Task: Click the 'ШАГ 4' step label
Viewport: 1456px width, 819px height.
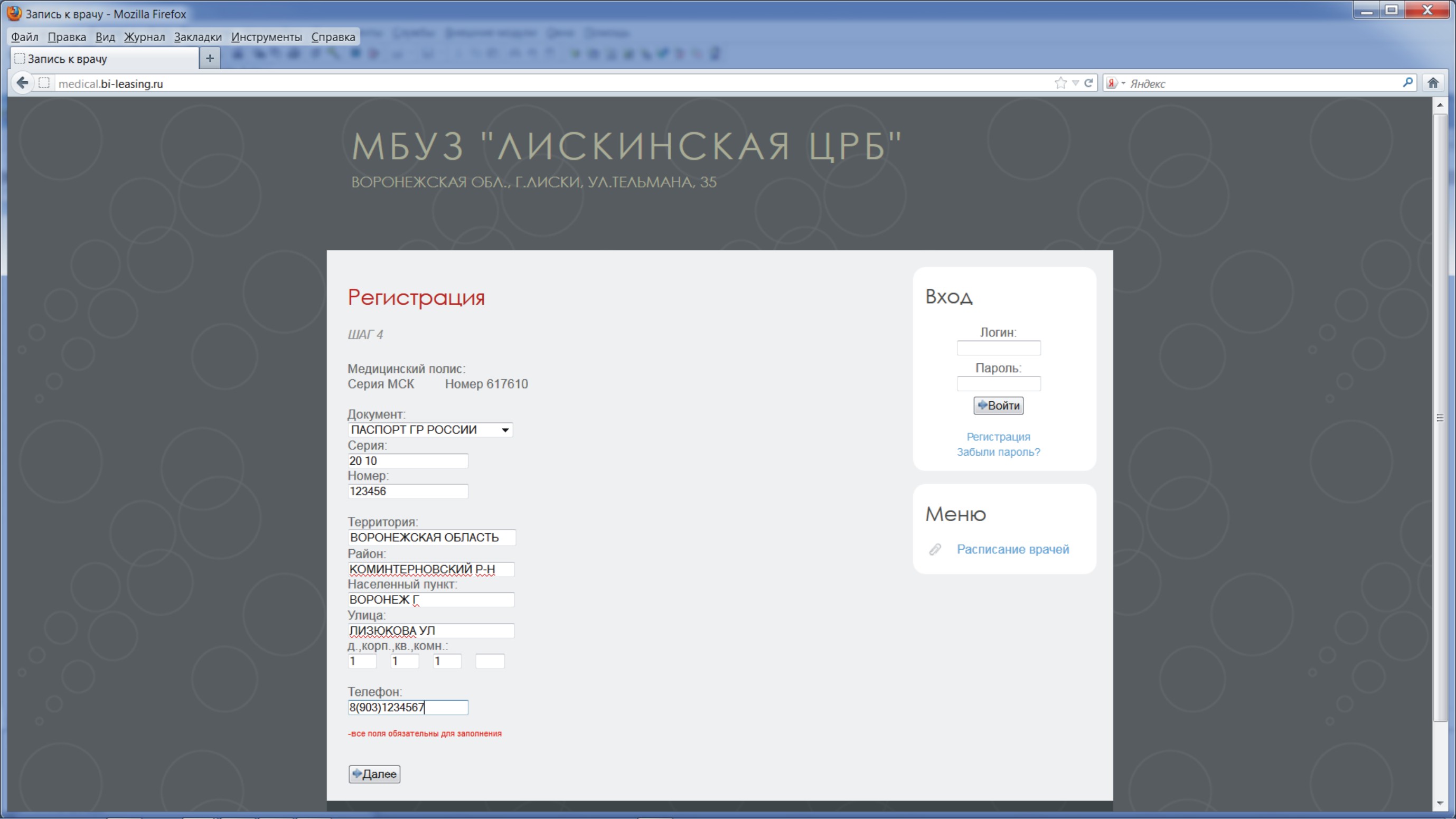Action: point(365,335)
